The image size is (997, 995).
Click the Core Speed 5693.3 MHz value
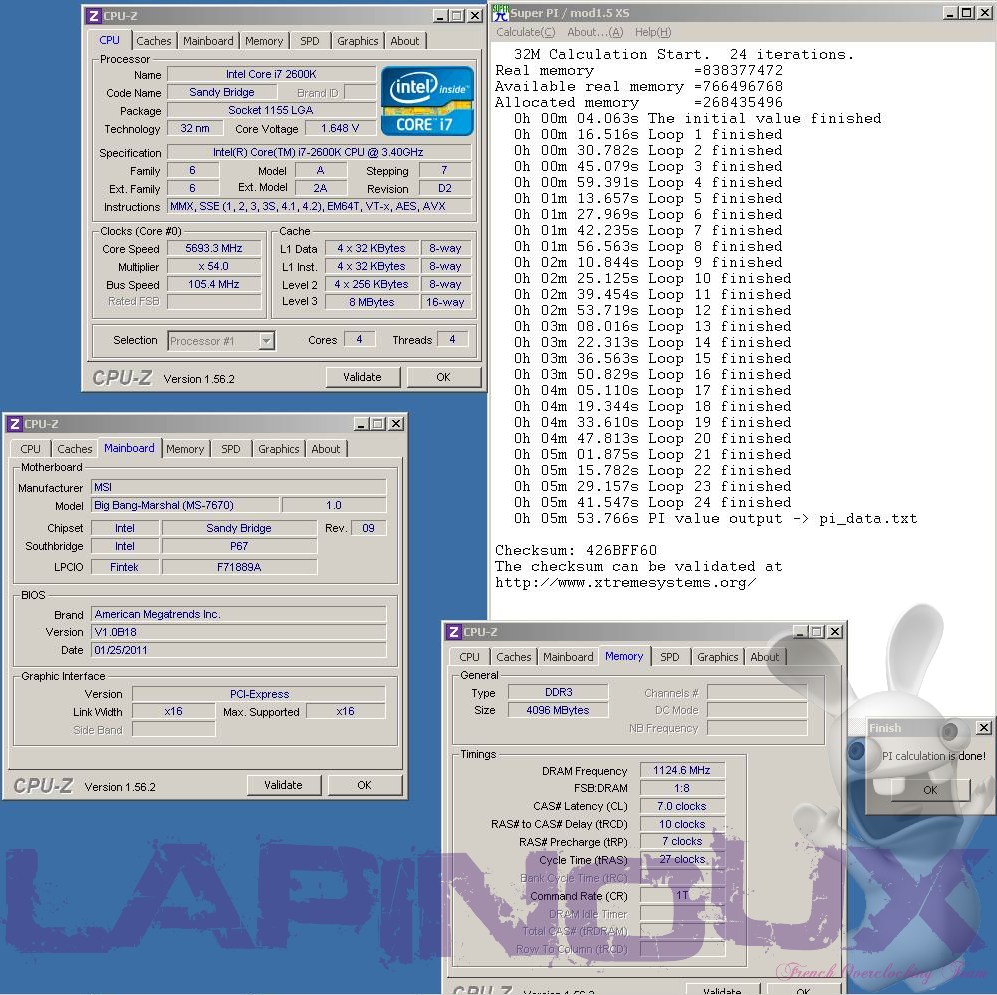tap(214, 249)
